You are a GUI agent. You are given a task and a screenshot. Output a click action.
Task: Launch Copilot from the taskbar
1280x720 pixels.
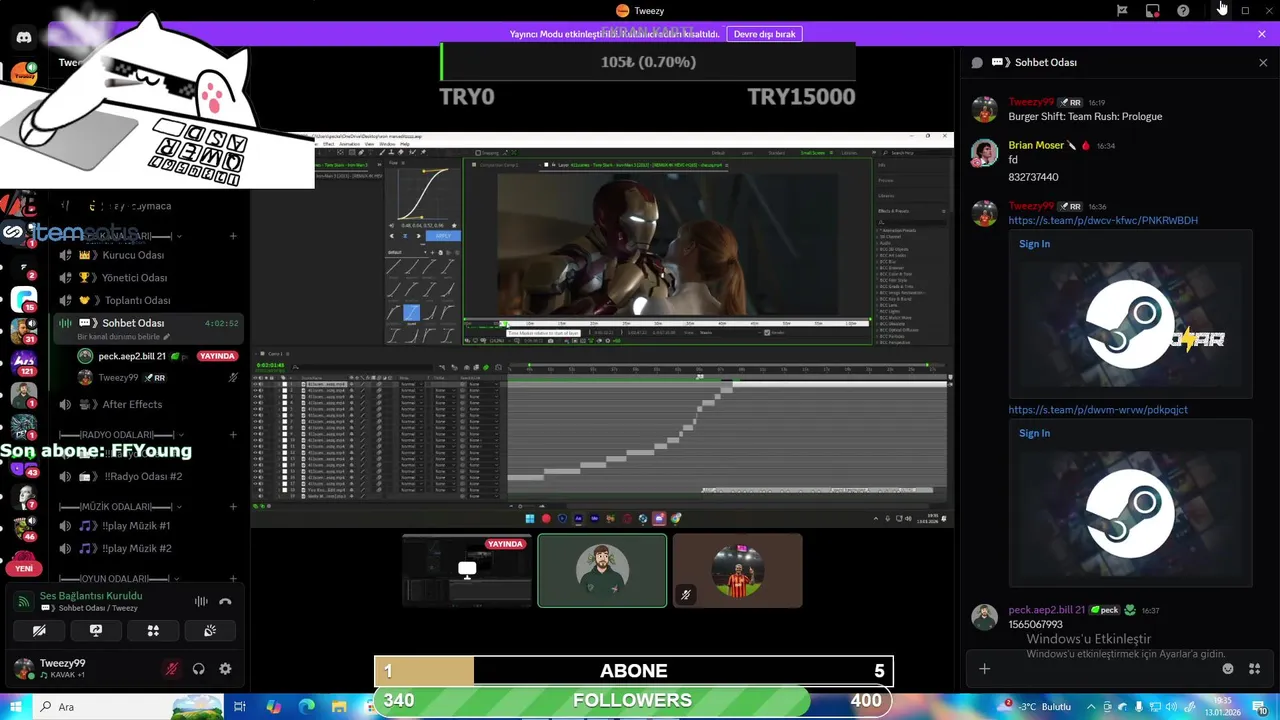pyautogui.click(x=274, y=707)
